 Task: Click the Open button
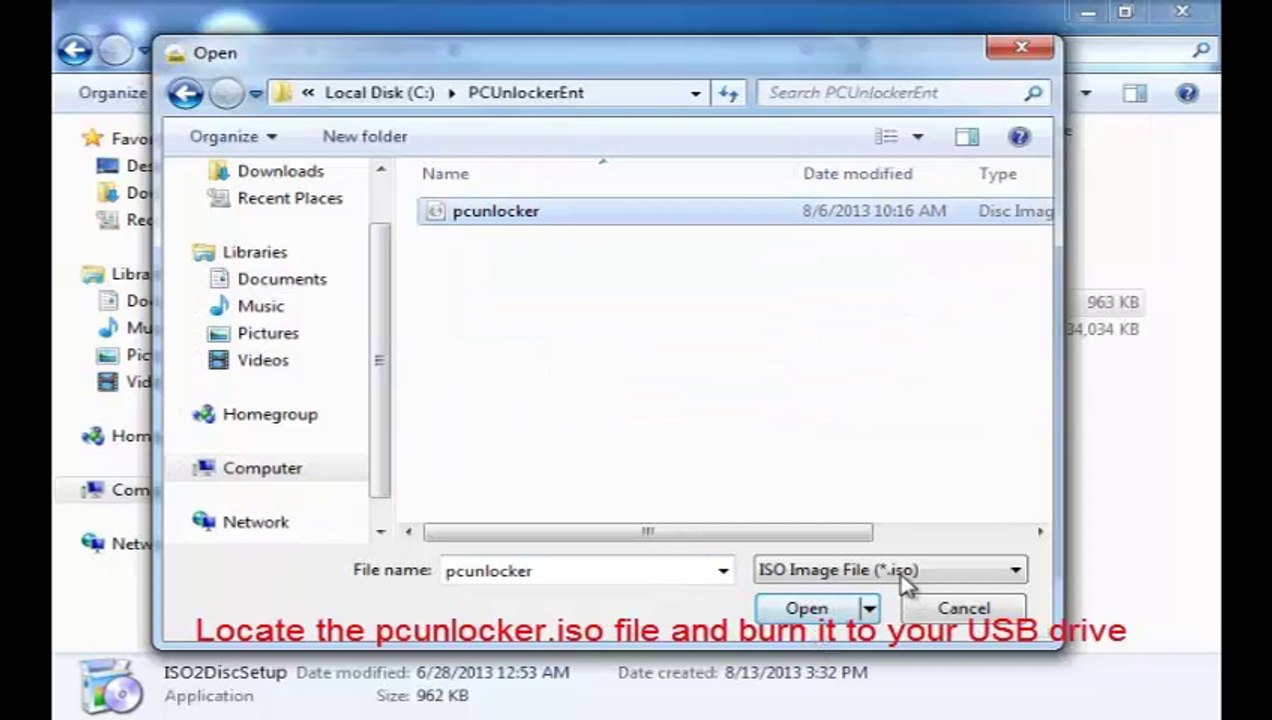coord(806,608)
